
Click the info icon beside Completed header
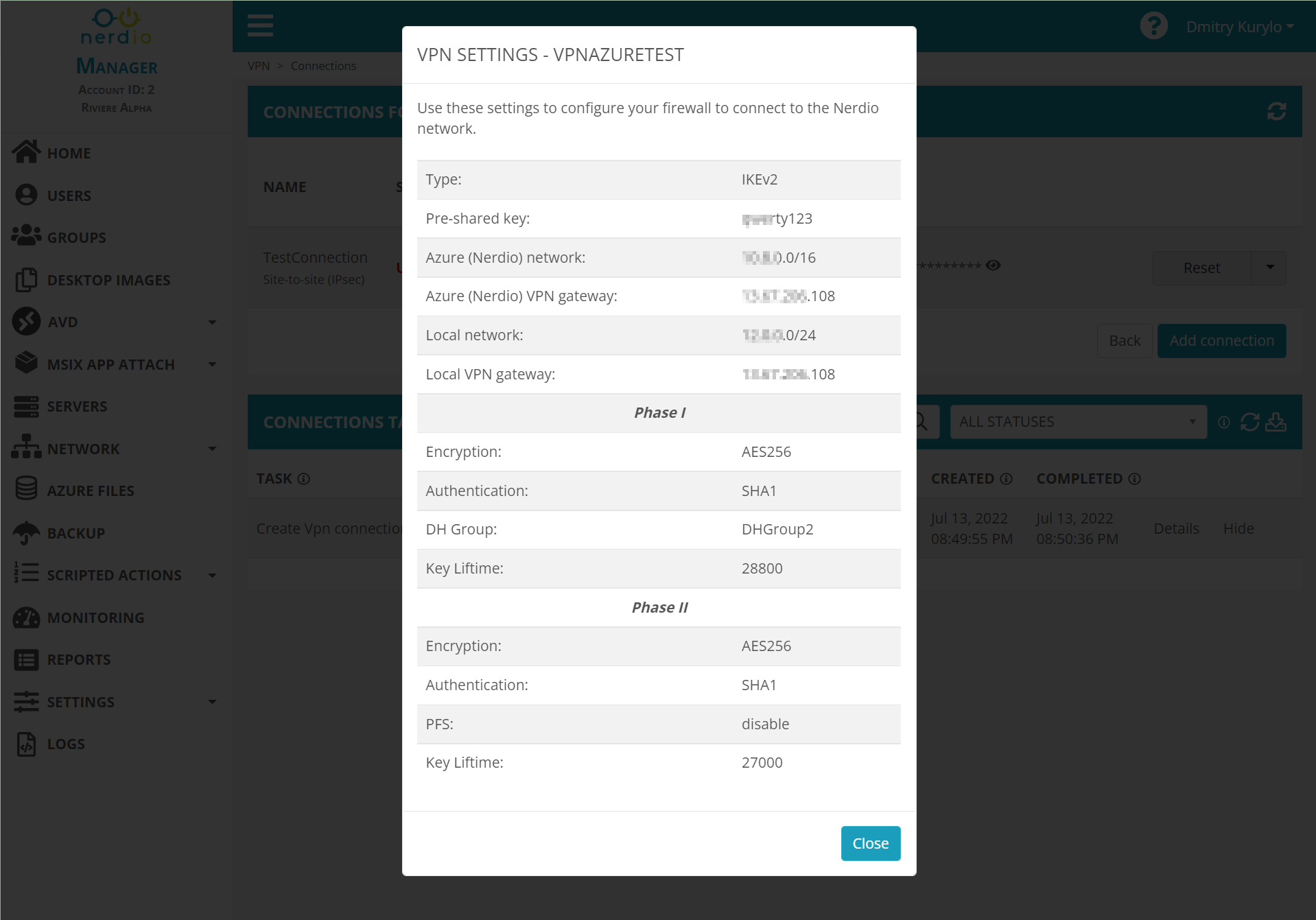click(1135, 479)
